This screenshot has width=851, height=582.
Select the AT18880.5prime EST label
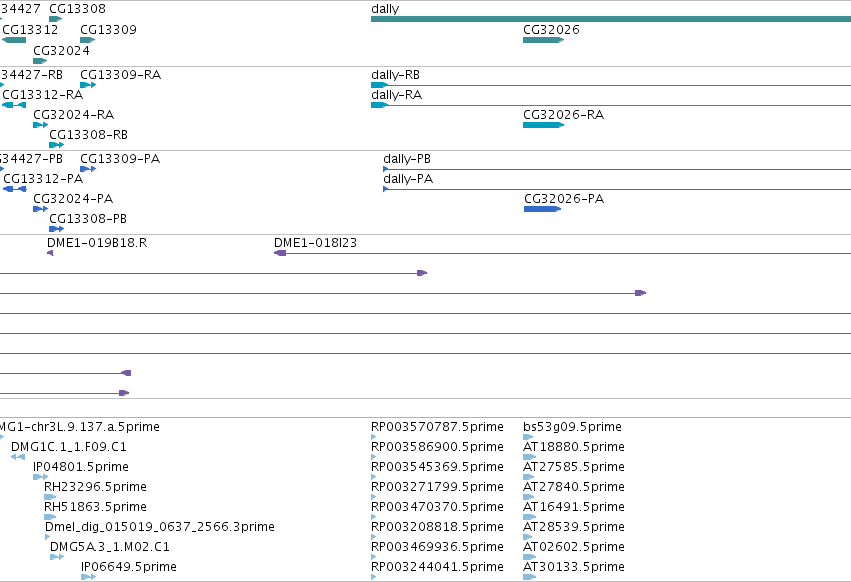pyautogui.click(x=574, y=447)
